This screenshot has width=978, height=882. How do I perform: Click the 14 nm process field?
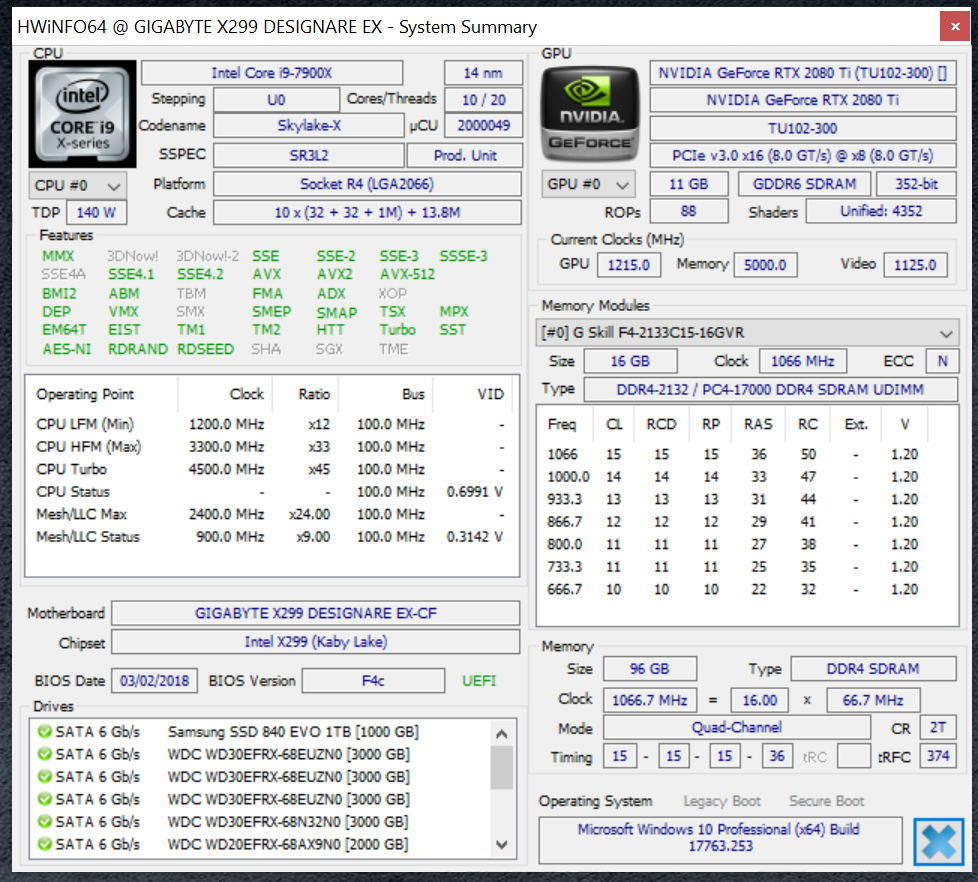coord(483,73)
